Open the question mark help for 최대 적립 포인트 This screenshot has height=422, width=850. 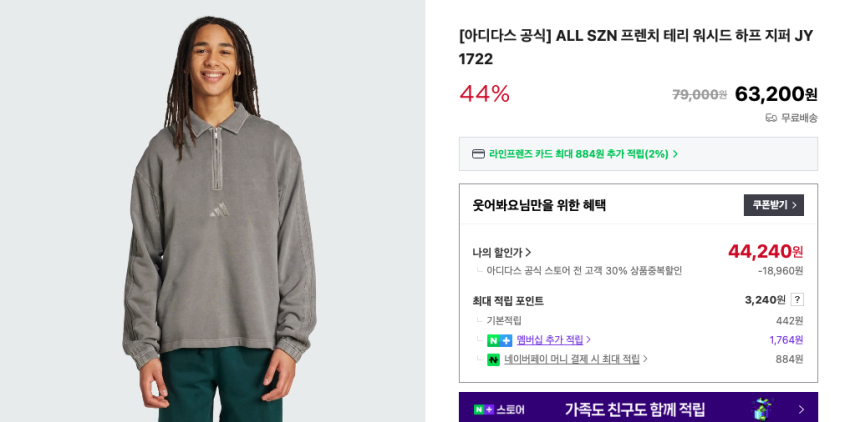[x=797, y=299]
